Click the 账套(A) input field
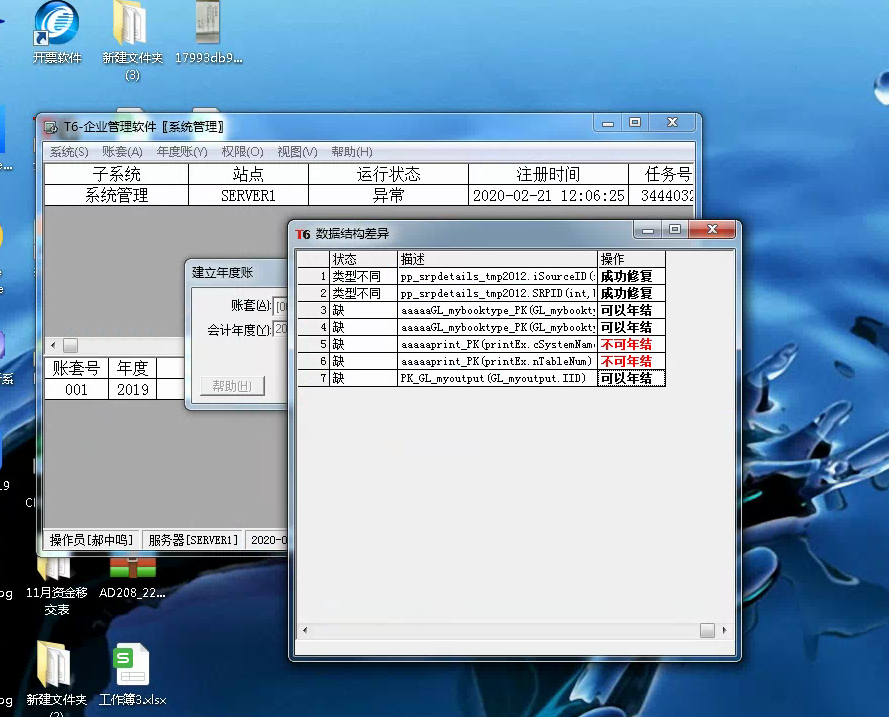 tap(280, 306)
